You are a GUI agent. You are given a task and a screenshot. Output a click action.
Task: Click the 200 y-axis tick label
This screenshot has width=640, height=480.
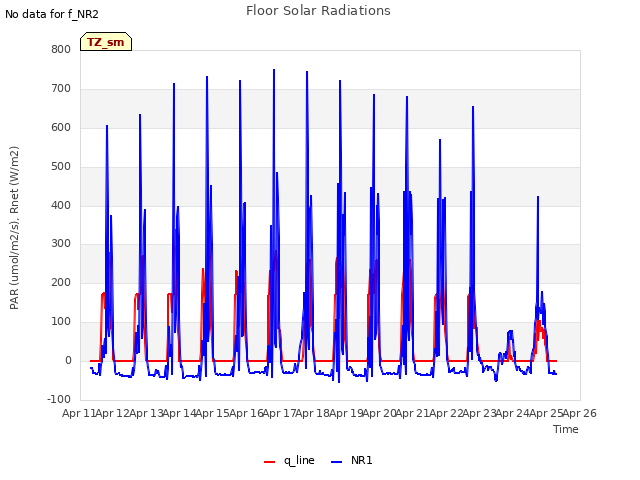[x=61, y=282]
